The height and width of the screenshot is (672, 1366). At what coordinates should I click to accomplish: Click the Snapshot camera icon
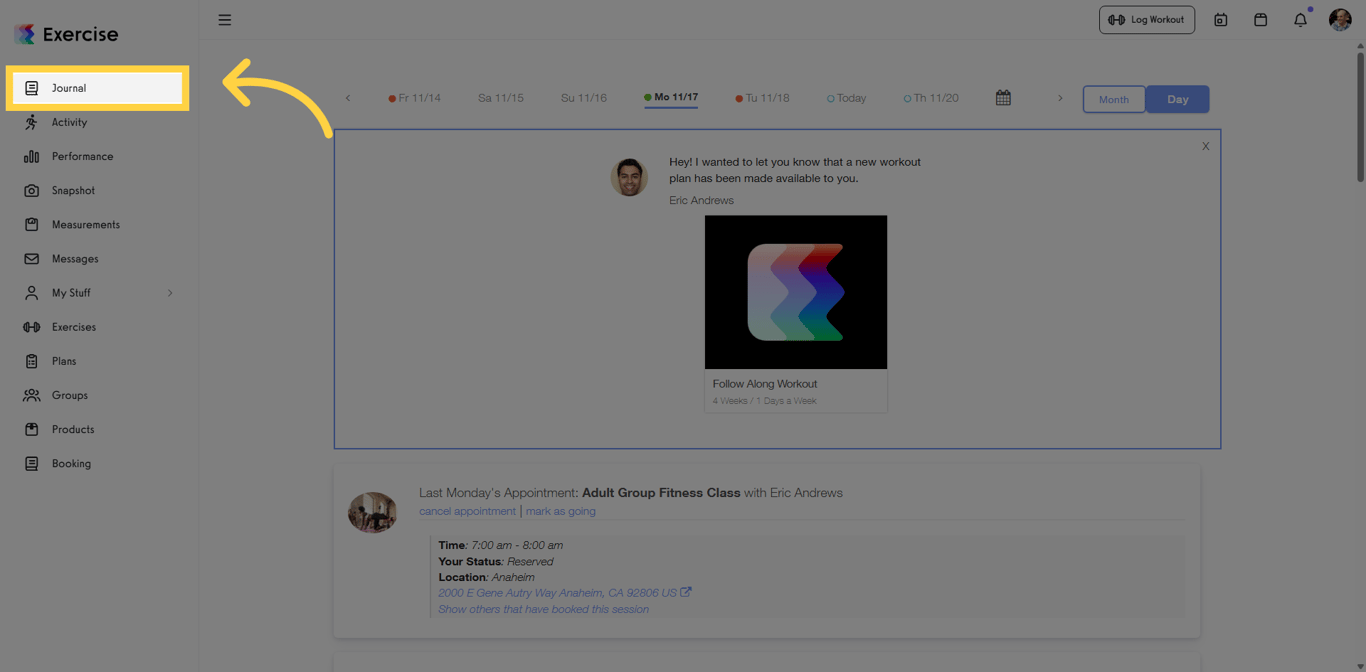[32, 190]
